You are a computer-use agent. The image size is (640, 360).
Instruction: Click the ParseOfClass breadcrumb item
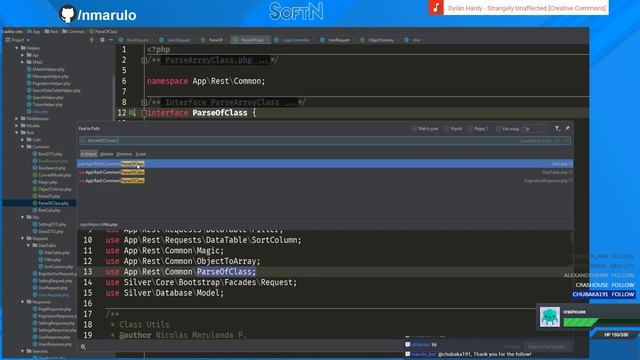point(103,31)
